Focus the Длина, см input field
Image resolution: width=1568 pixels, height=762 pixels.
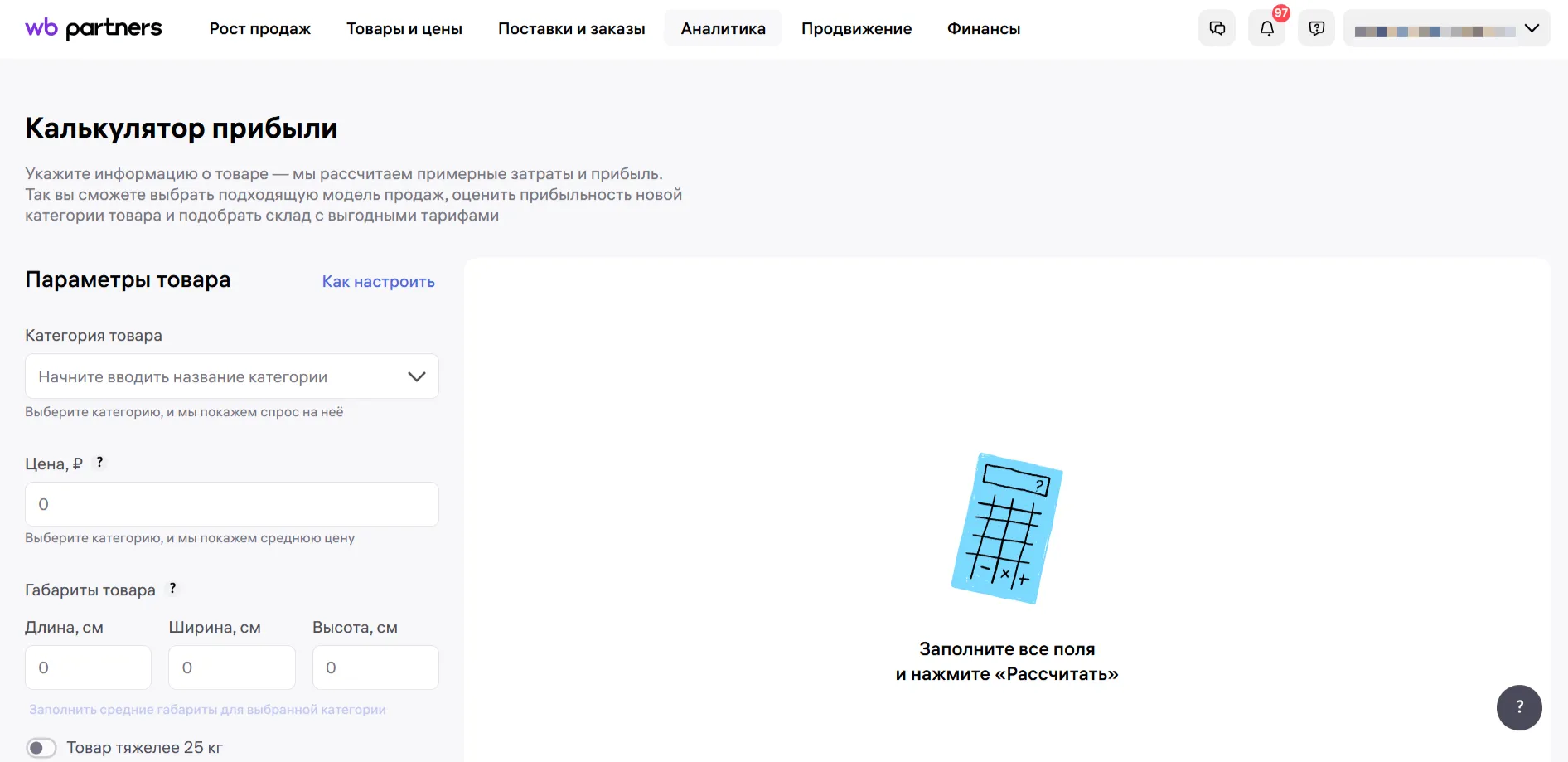(x=88, y=667)
